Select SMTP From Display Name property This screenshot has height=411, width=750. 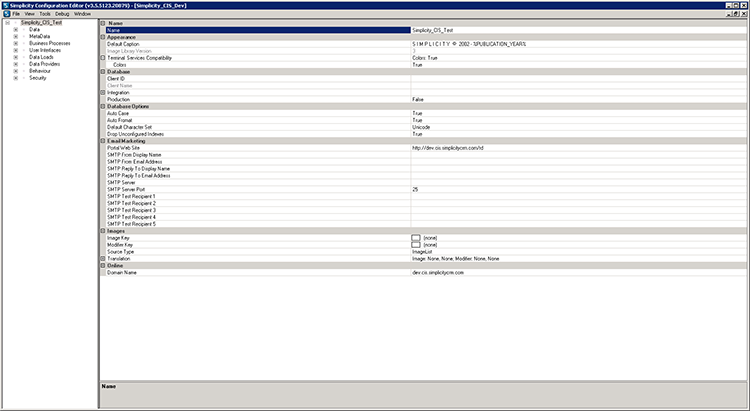click(258, 155)
